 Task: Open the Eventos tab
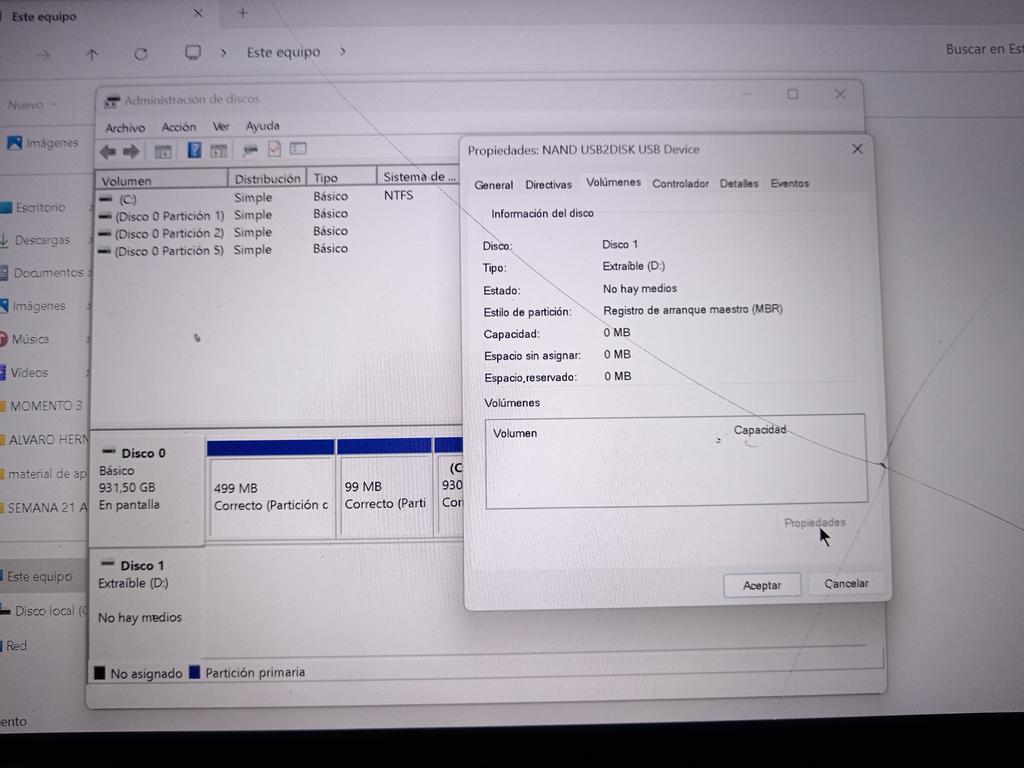pyautogui.click(x=790, y=184)
